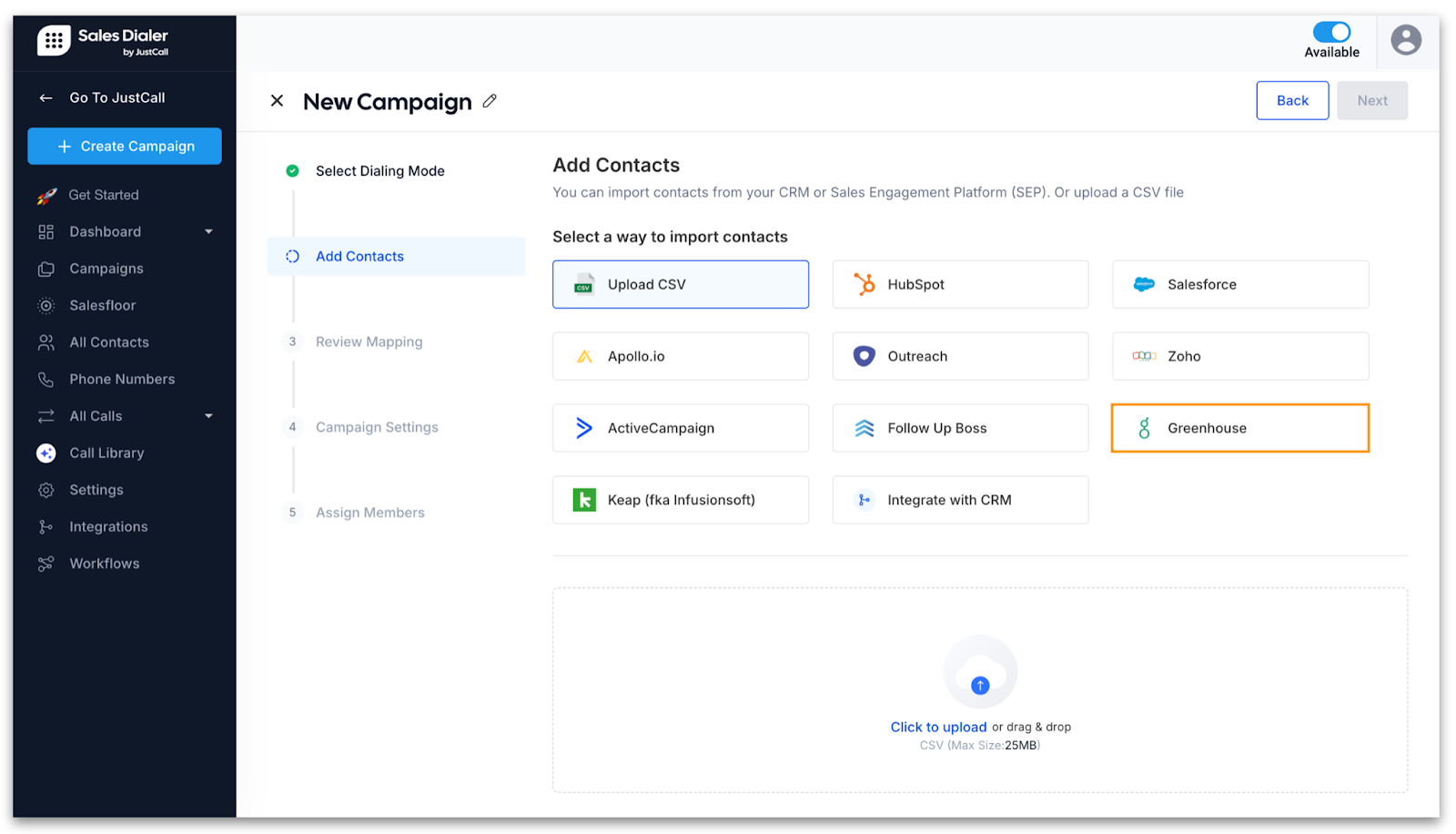The image size is (1456, 834).
Task: Click the Integrations branch icon
Action: (x=45, y=527)
